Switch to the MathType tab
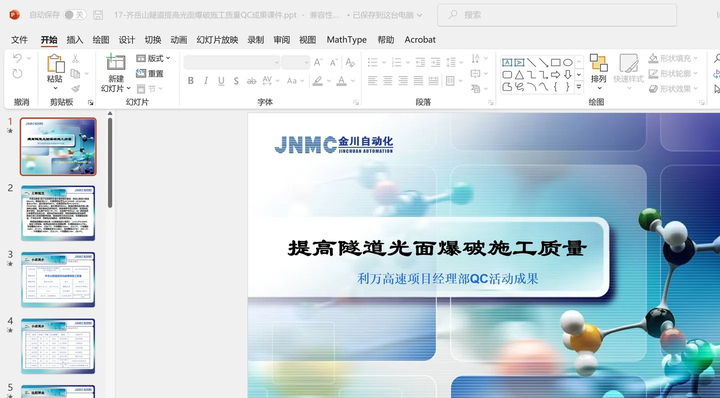Screen dimensions: 720x398 (347, 40)
